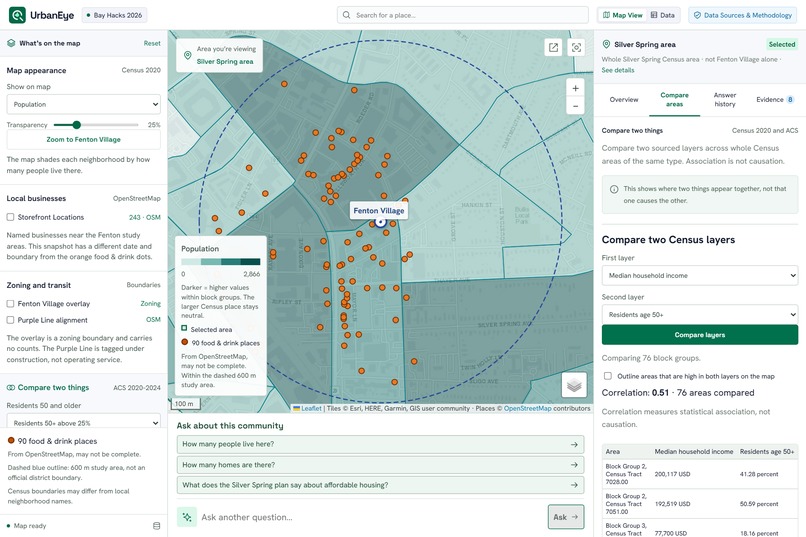This screenshot has height=537, width=806.
Task: Click the 'Residents age 50+' column header
Action: point(767,451)
